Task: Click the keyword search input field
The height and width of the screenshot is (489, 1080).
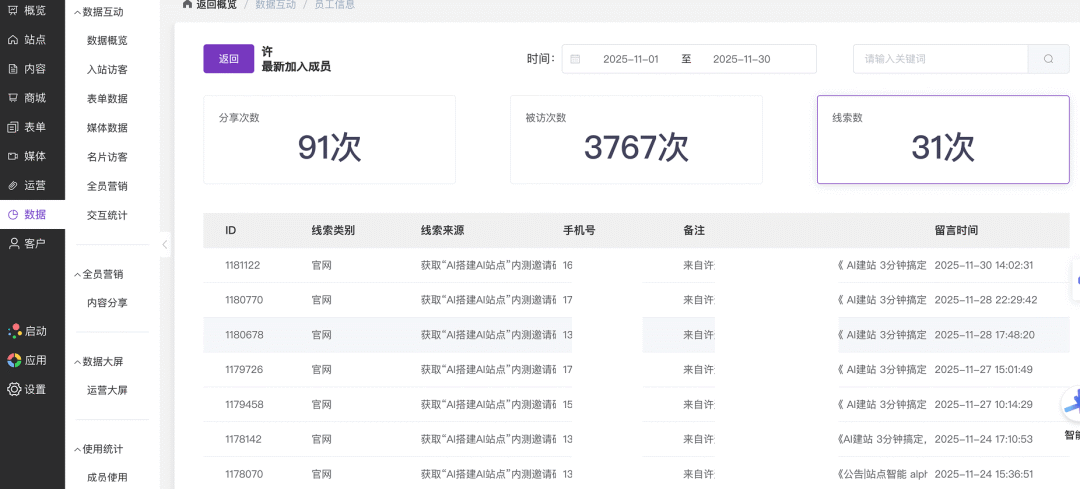Action: tap(940, 59)
